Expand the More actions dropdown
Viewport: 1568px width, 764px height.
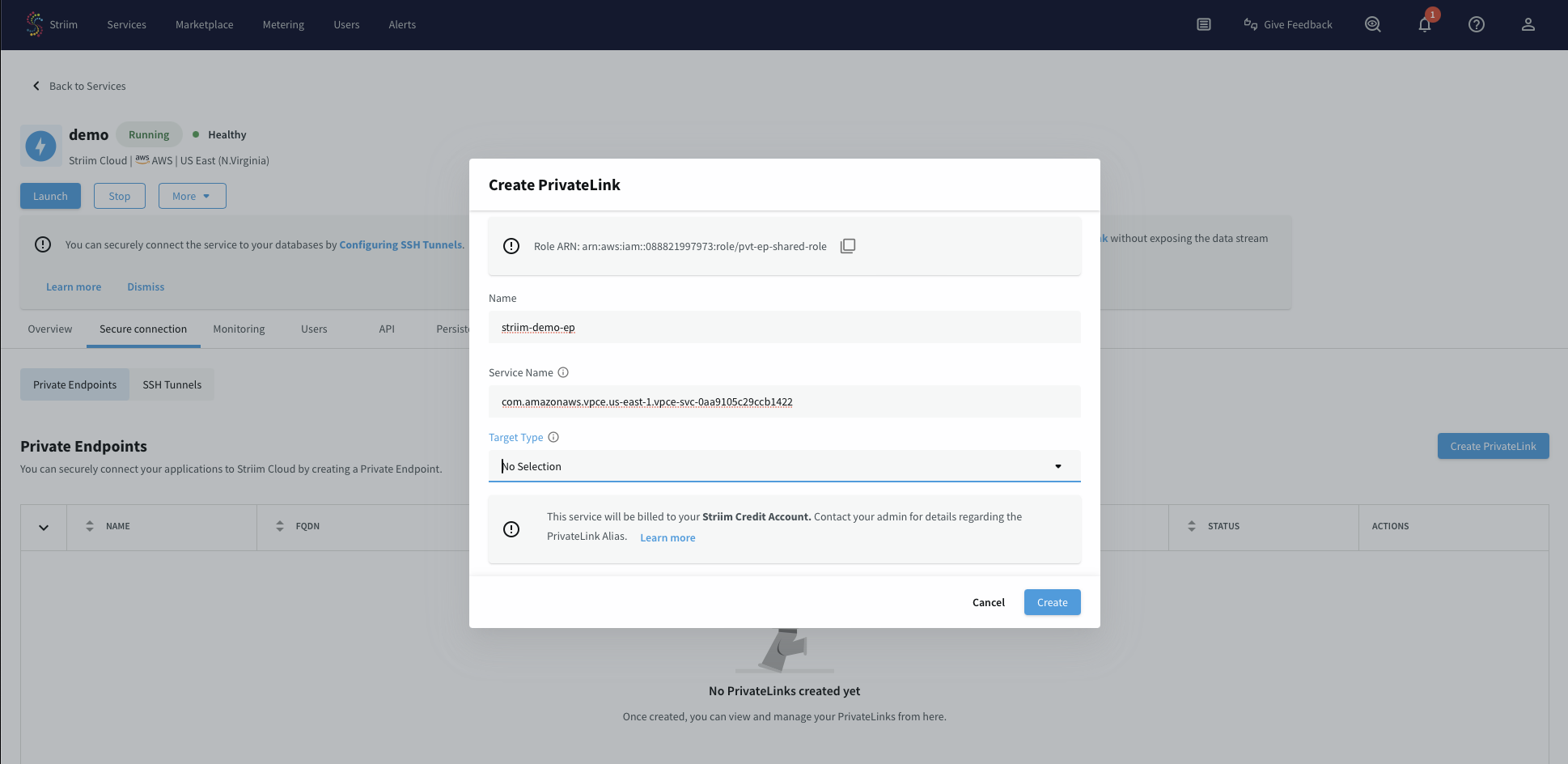pyautogui.click(x=192, y=196)
